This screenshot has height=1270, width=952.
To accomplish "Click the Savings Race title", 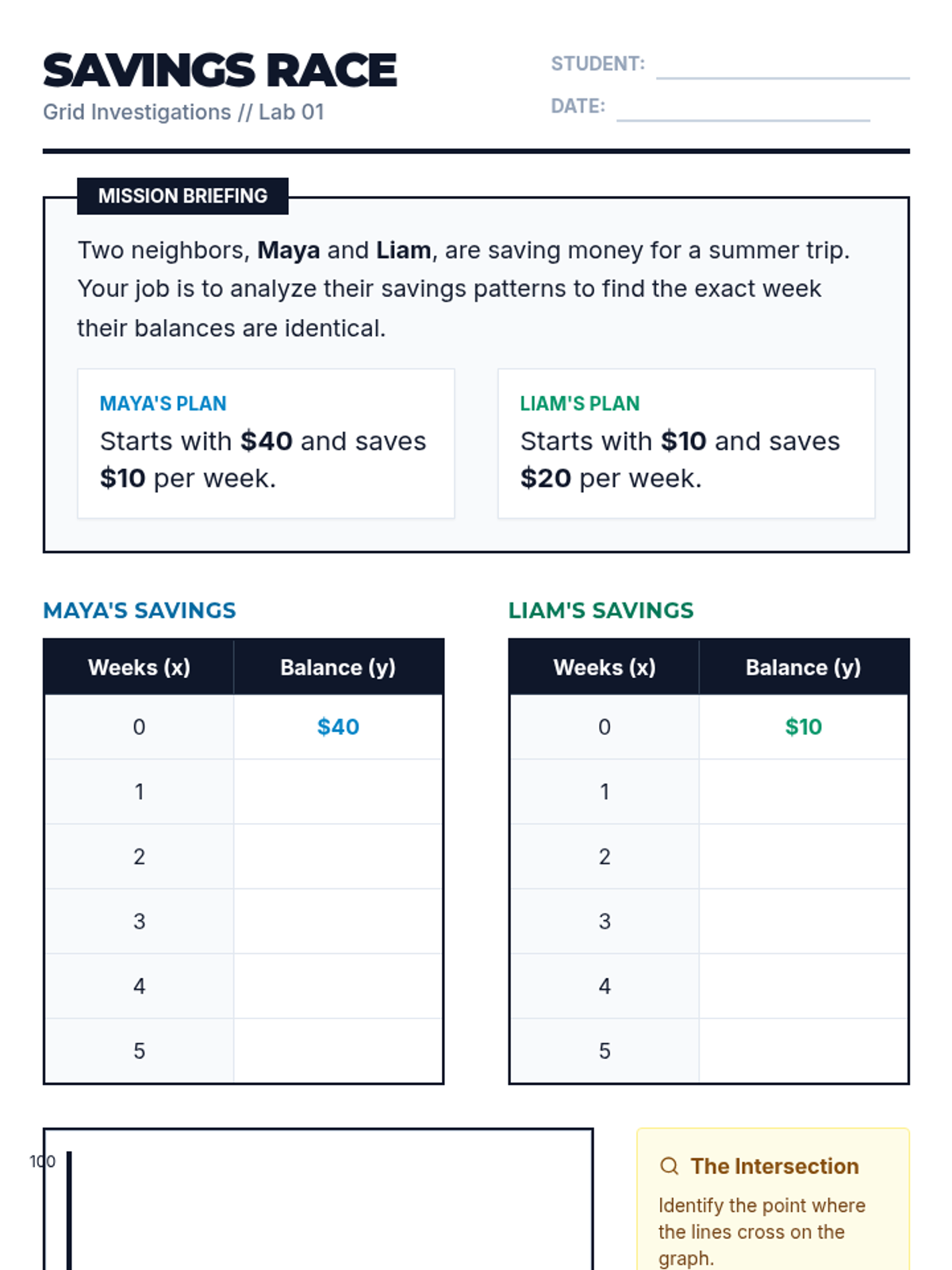I will [x=220, y=71].
